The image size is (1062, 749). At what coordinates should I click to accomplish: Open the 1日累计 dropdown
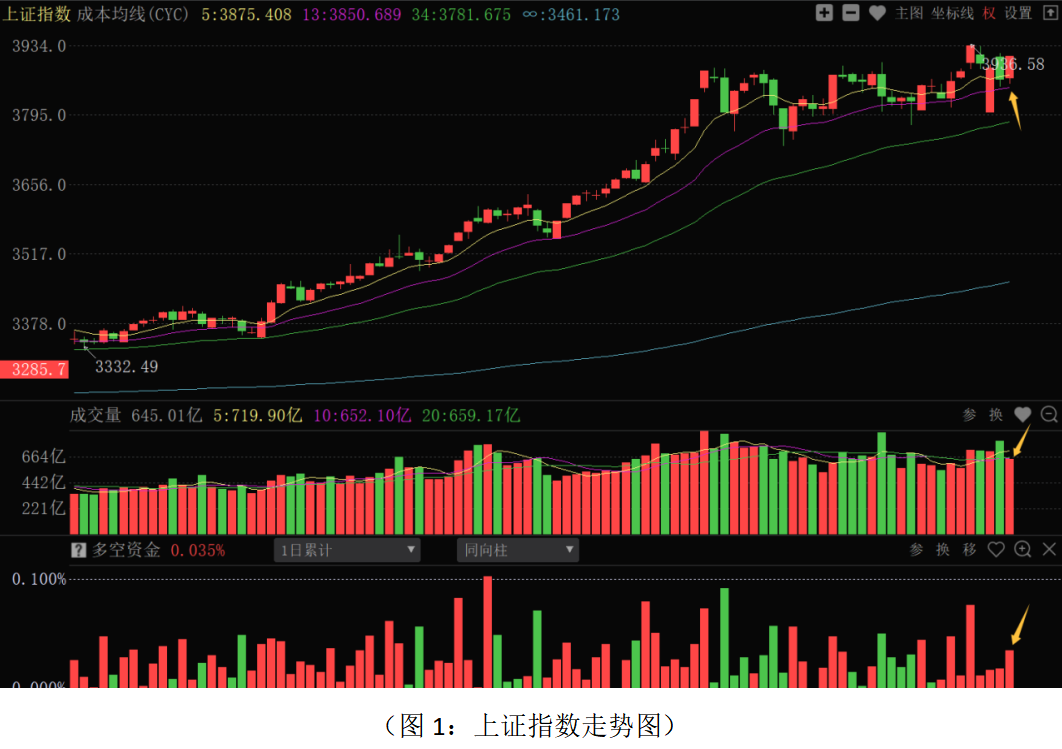(x=347, y=550)
